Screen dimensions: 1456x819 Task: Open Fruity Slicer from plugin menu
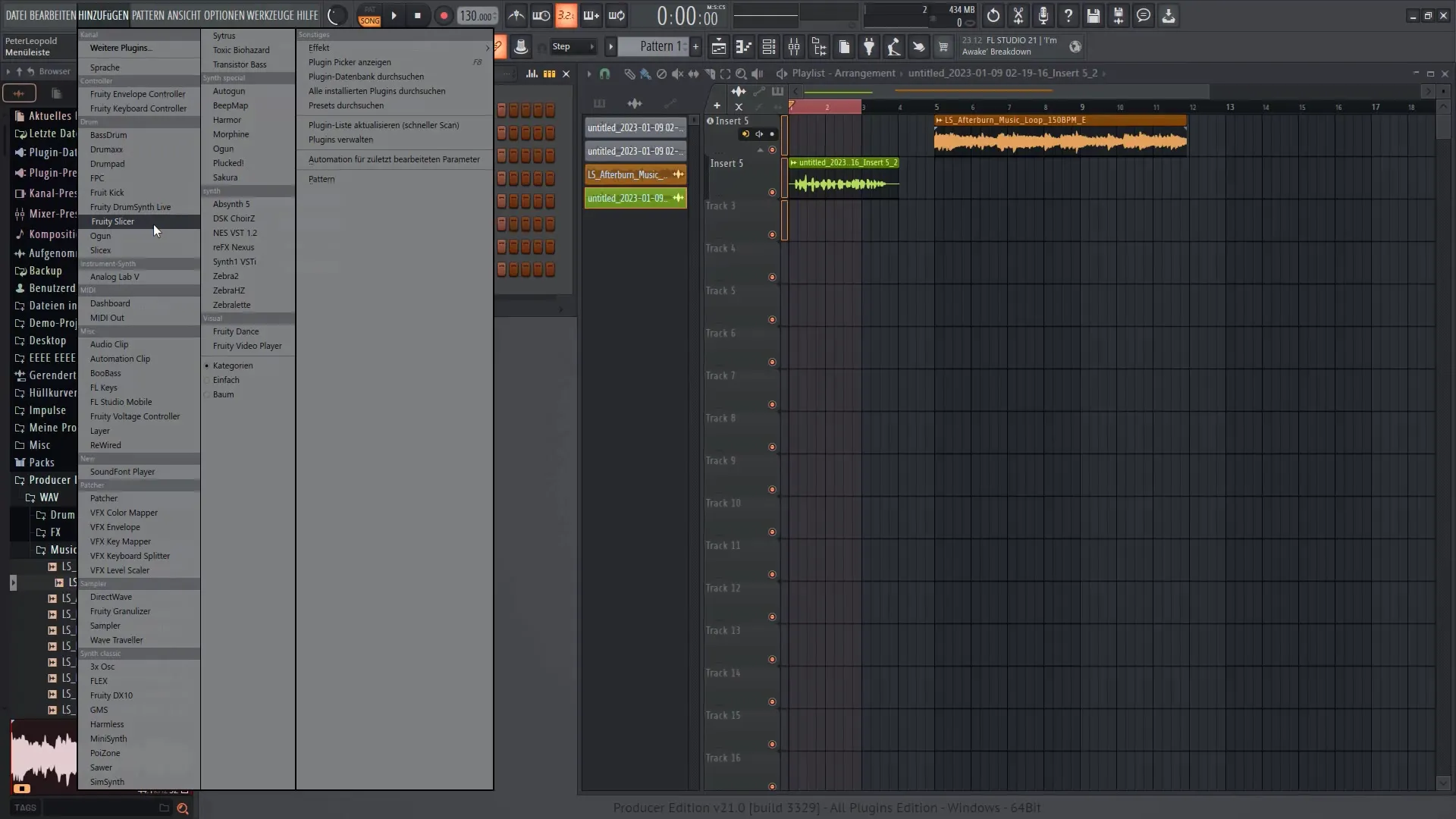point(112,221)
